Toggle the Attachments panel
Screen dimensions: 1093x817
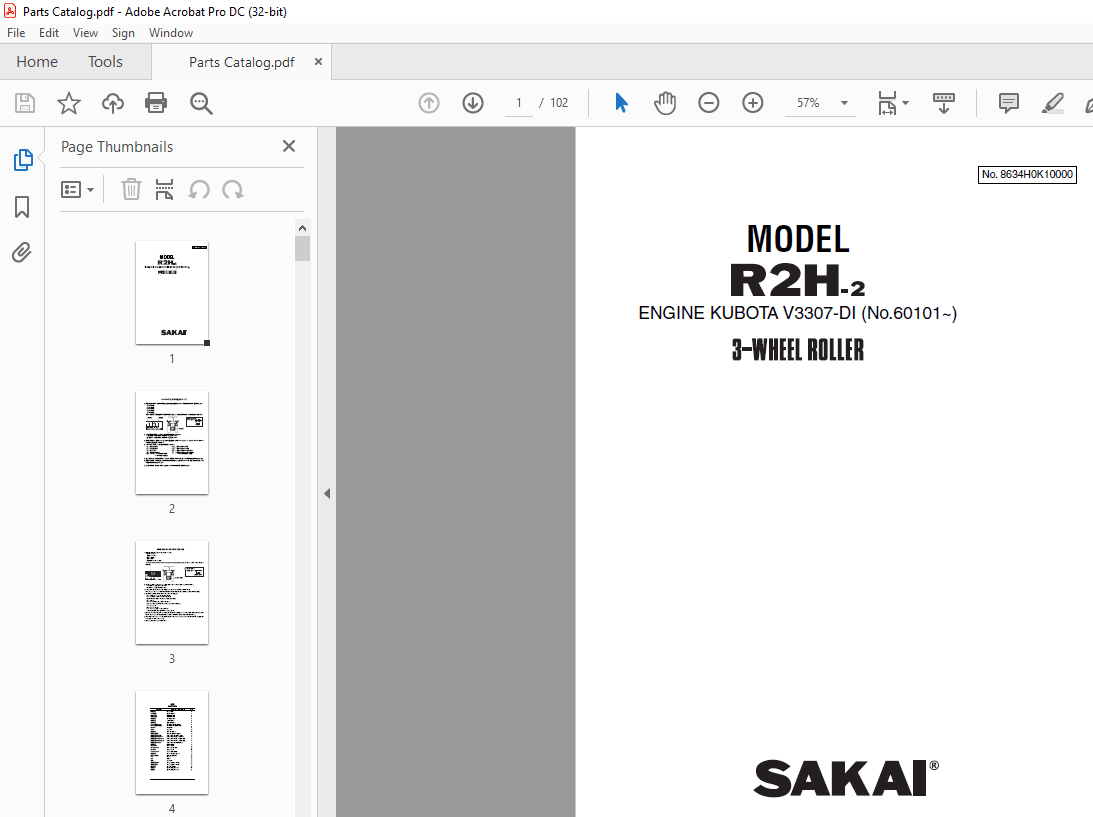(x=21, y=252)
